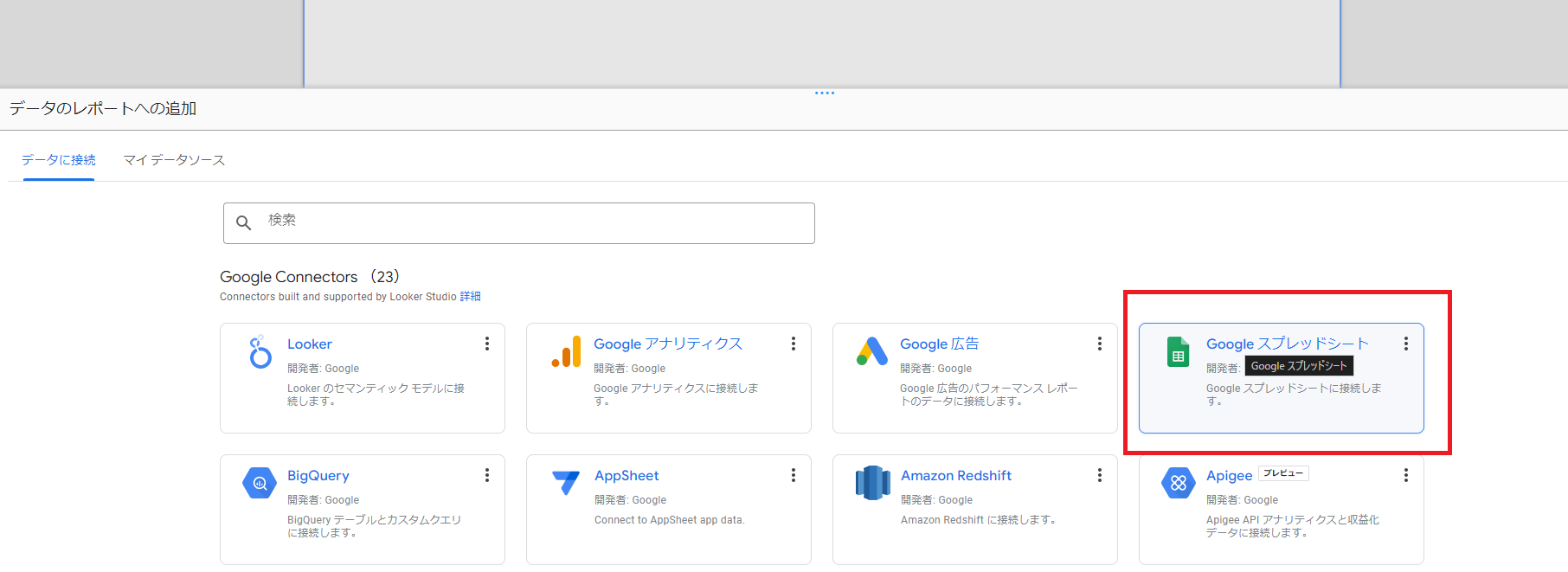
Task: Open three-dot menu on Google スプレッドシート card
Action: pos(1406,344)
